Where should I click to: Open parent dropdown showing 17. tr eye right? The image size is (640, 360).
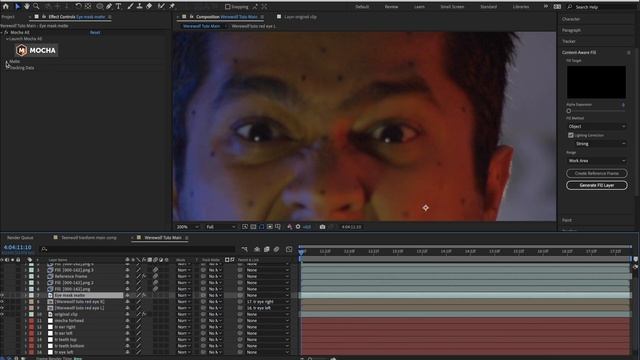point(267,302)
